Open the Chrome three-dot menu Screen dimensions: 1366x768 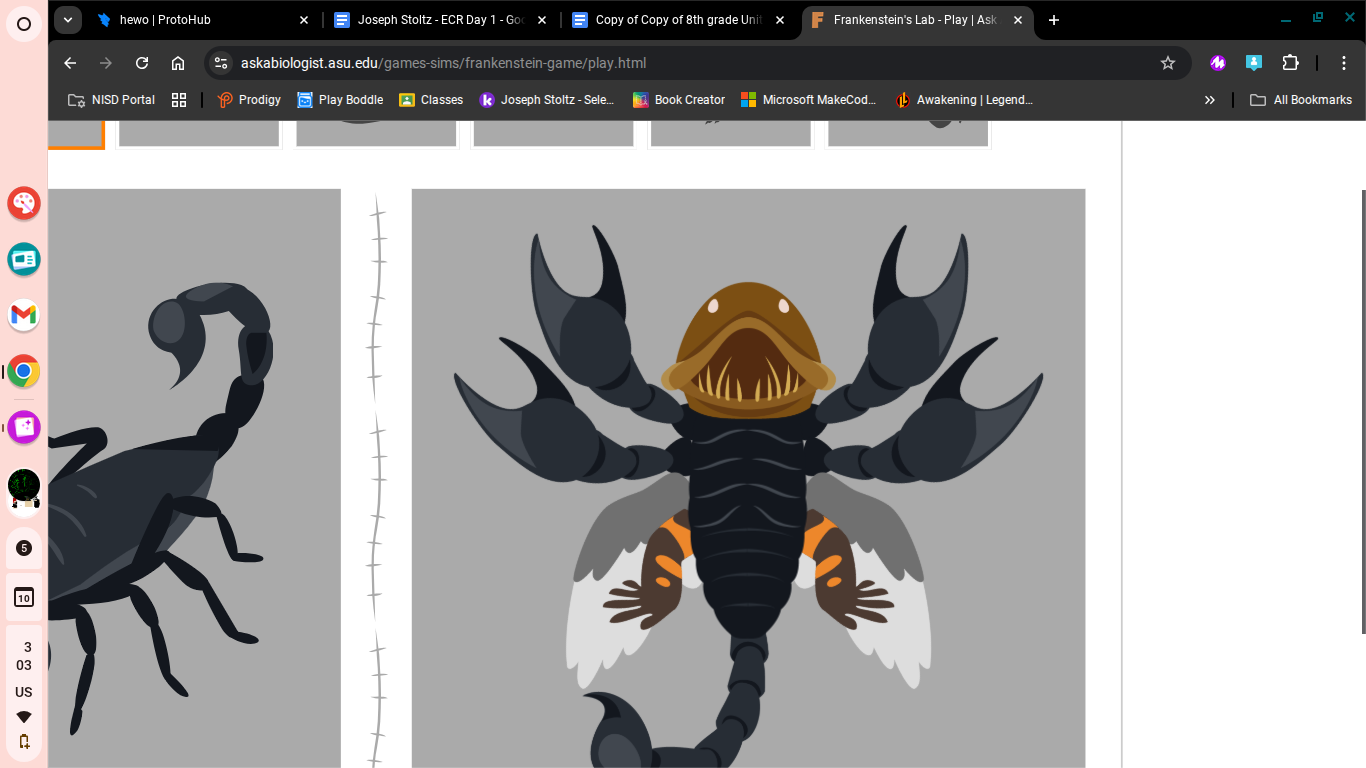1344,62
